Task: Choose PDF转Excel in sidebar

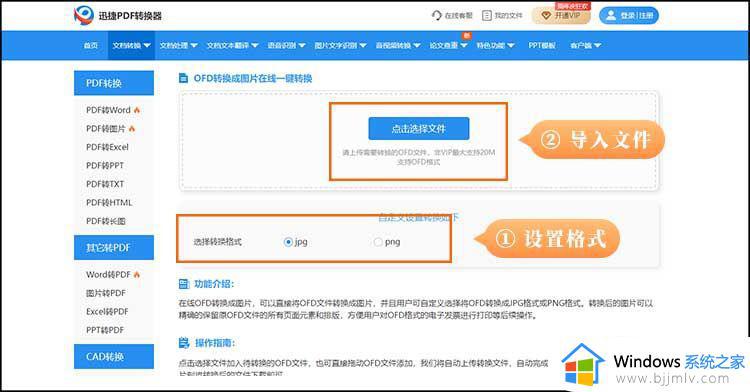Action: click(107, 147)
